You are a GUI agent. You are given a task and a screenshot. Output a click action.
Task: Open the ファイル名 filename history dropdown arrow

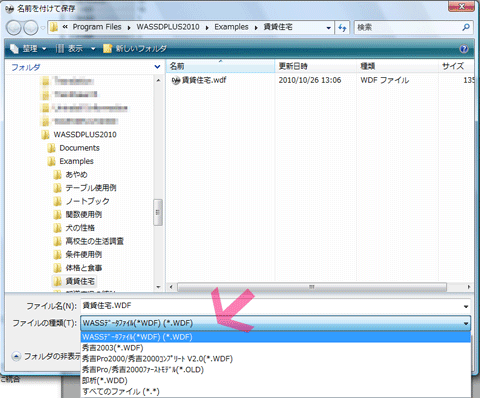click(x=466, y=306)
